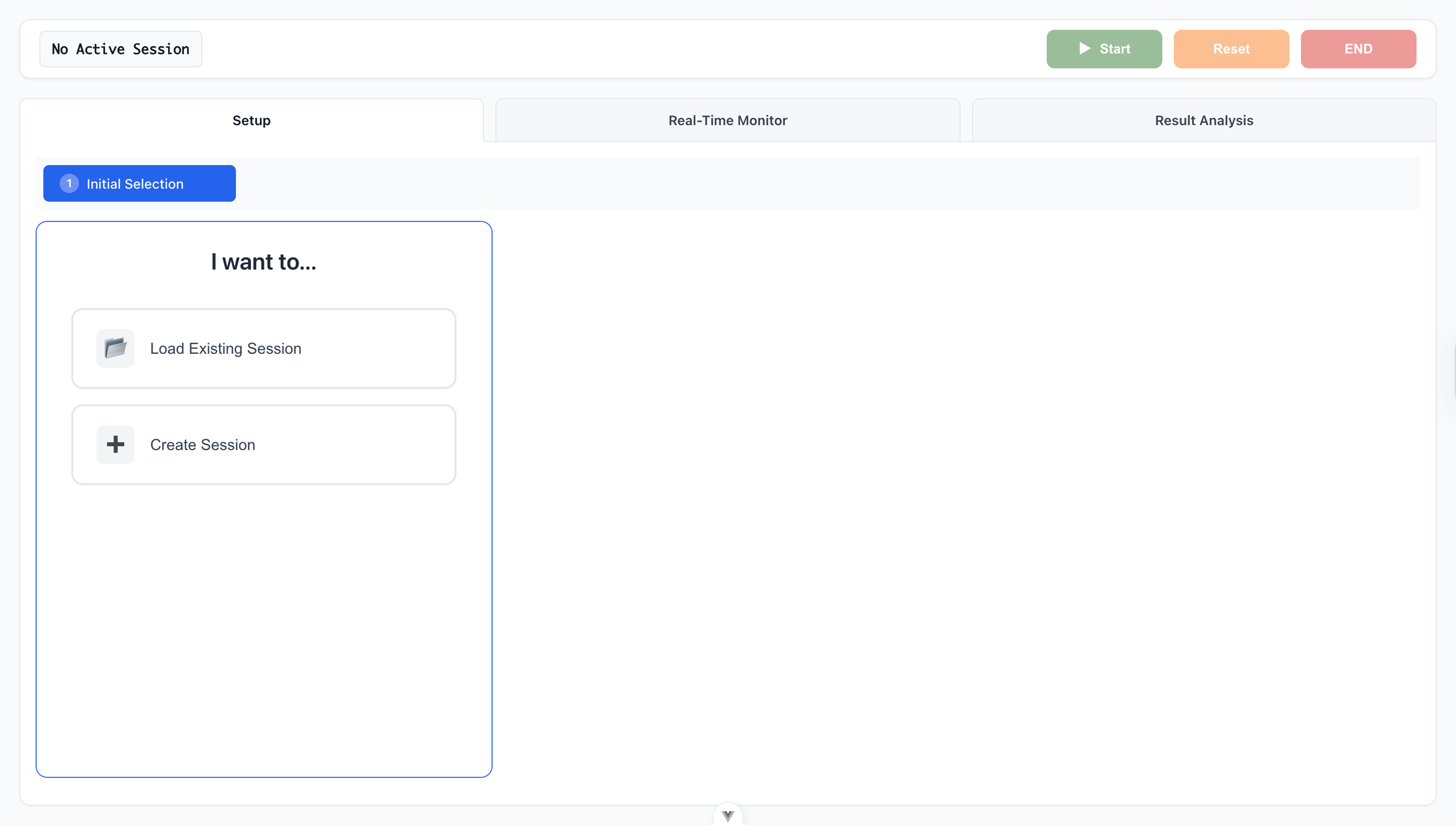Click empty area below Create Session card
This screenshot has height=825, width=1456.
(x=263, y=623)
